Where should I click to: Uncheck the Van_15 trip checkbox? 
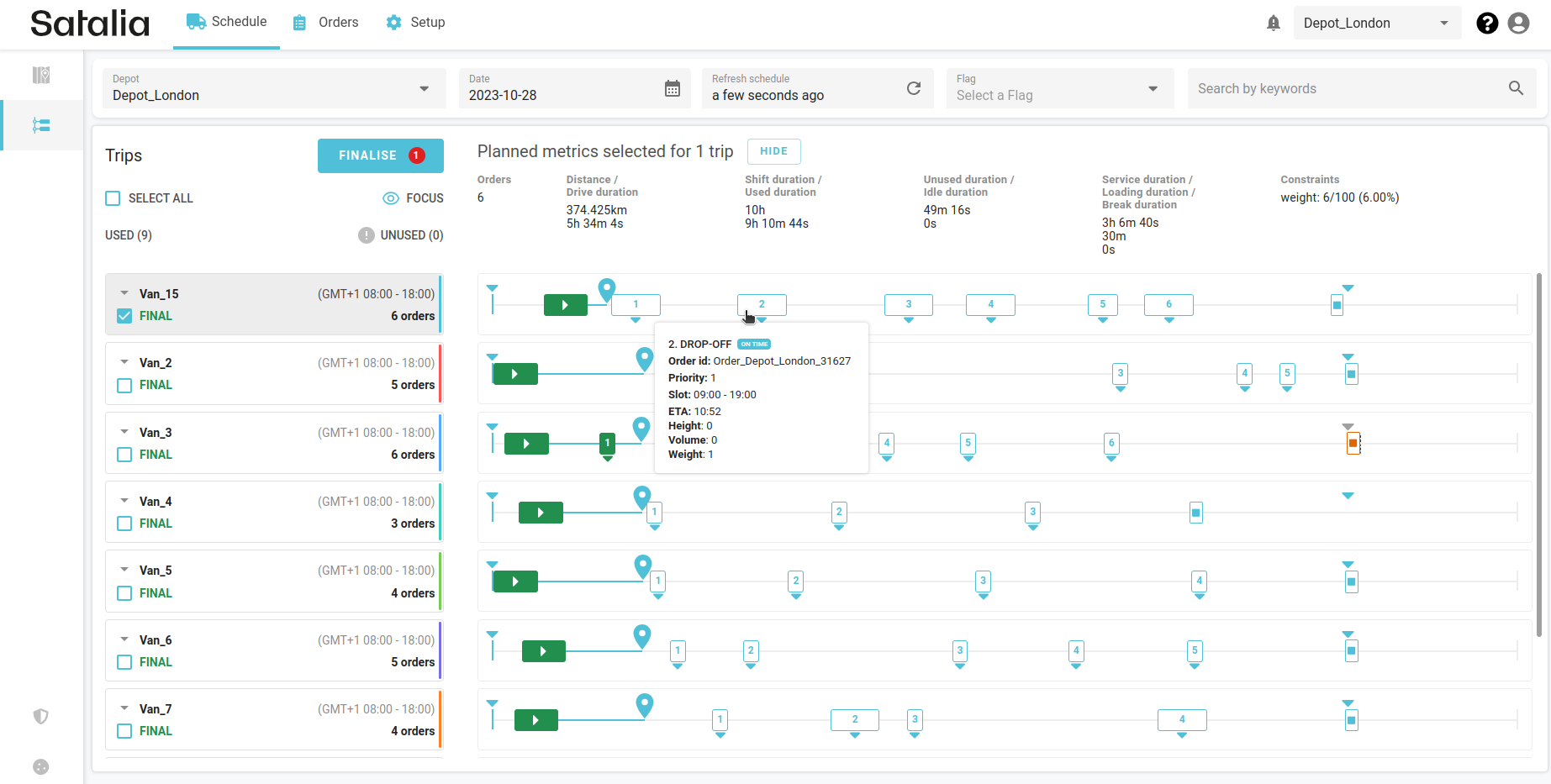tap(124, 316)
